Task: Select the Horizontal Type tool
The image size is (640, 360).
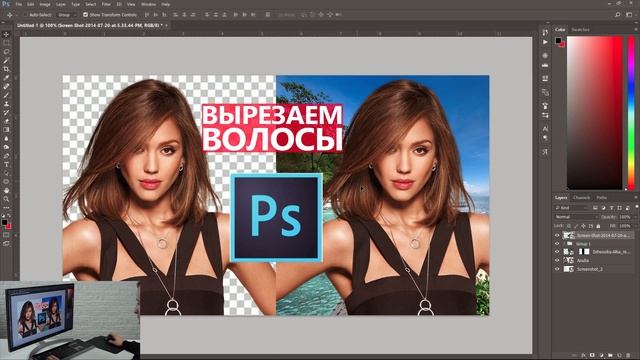Action: pos(6,164)
